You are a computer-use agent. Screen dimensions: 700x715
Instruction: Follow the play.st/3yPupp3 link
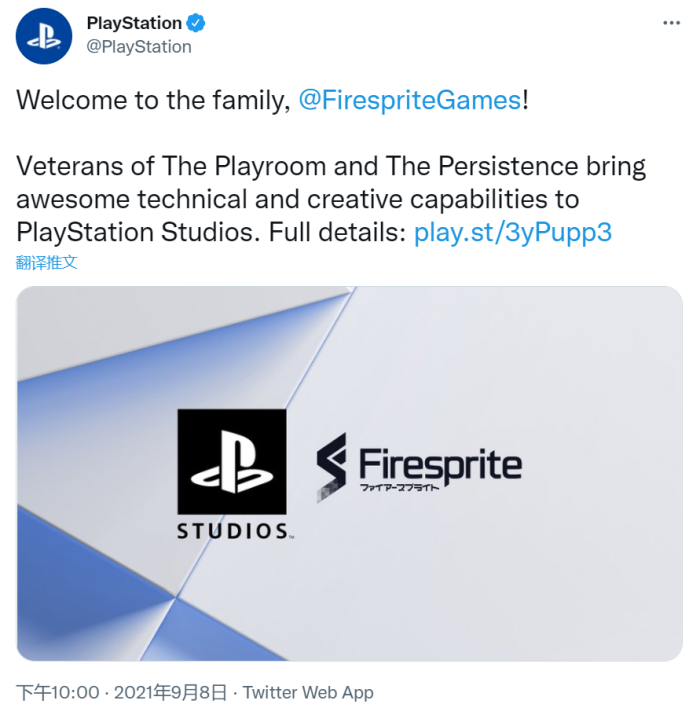coord(513,232)
